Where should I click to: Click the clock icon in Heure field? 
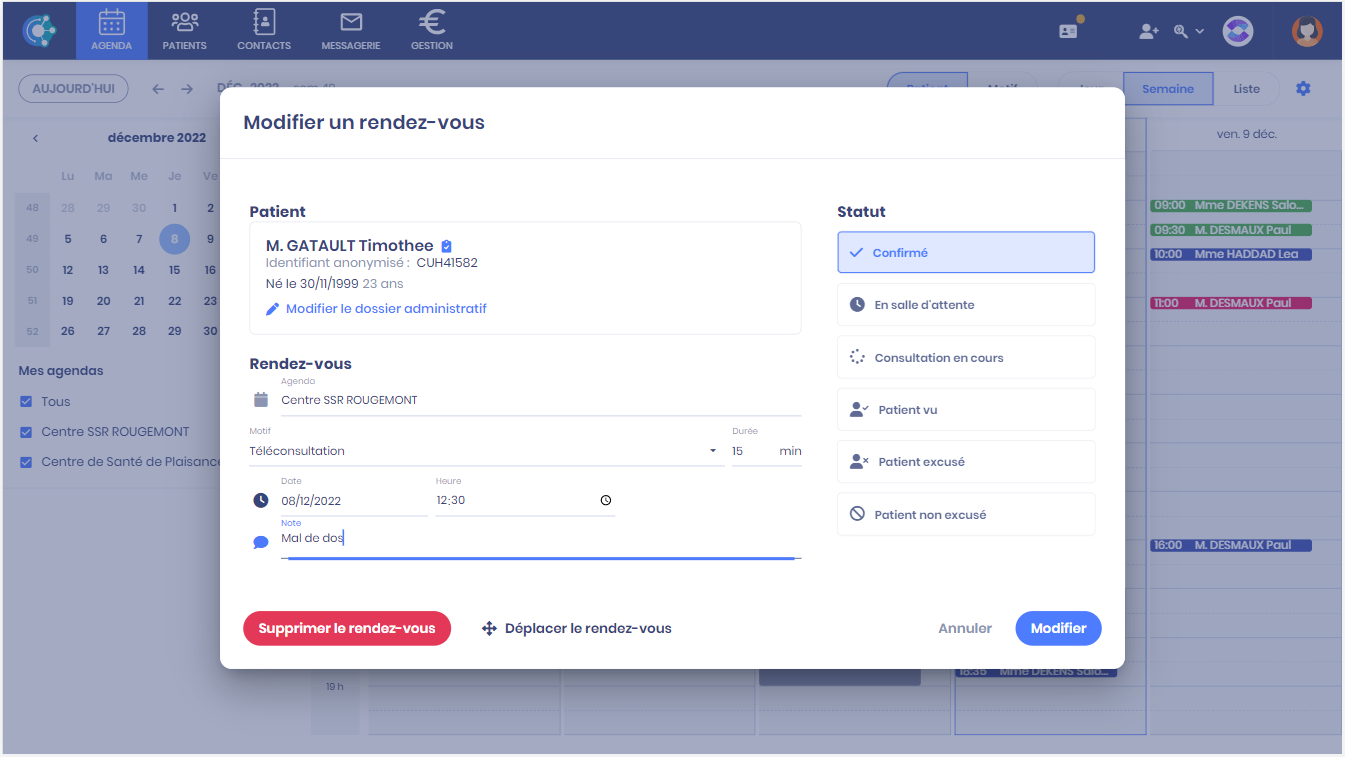click(605, 501)
